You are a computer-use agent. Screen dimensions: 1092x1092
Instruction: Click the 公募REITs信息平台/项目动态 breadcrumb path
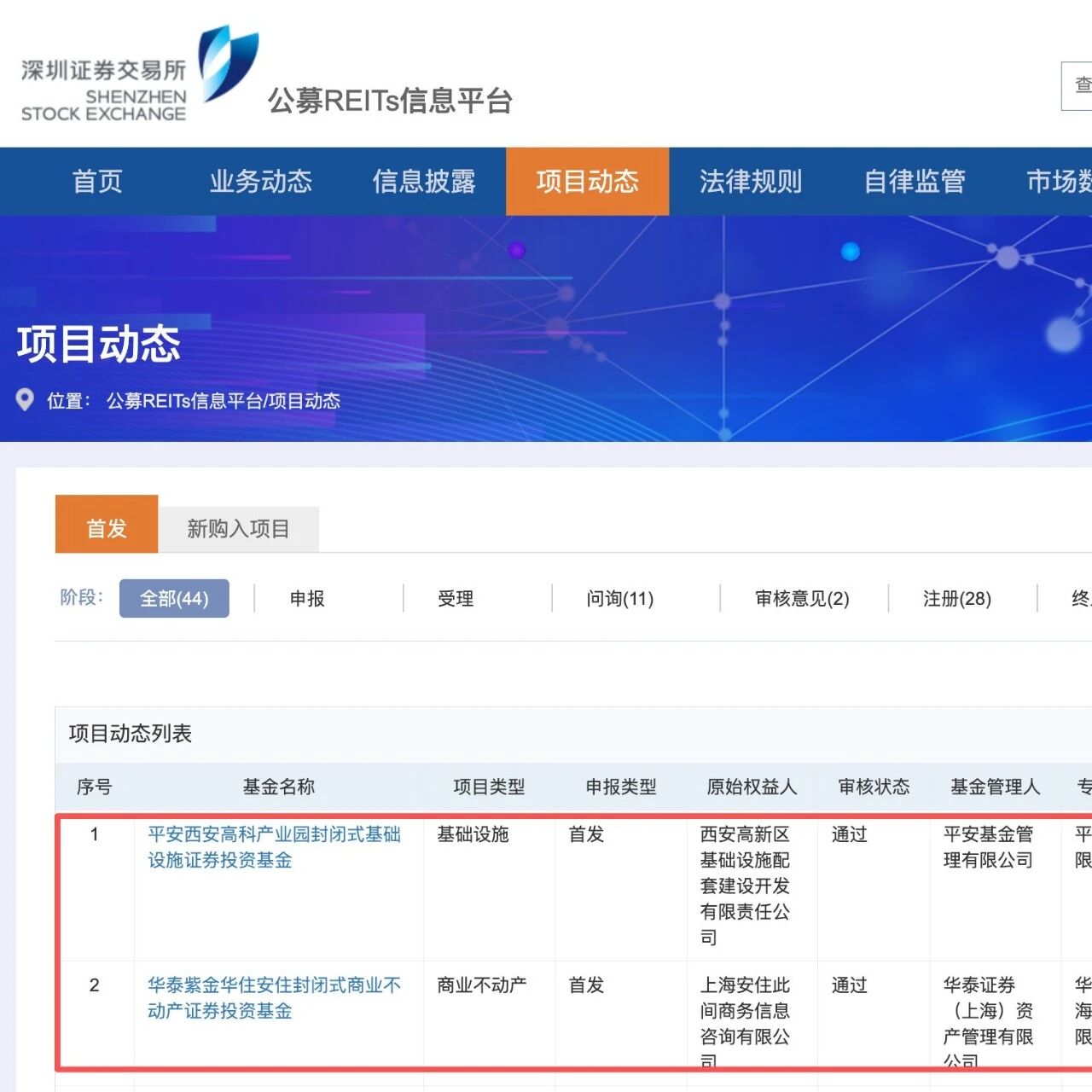[x=224, y=401]
